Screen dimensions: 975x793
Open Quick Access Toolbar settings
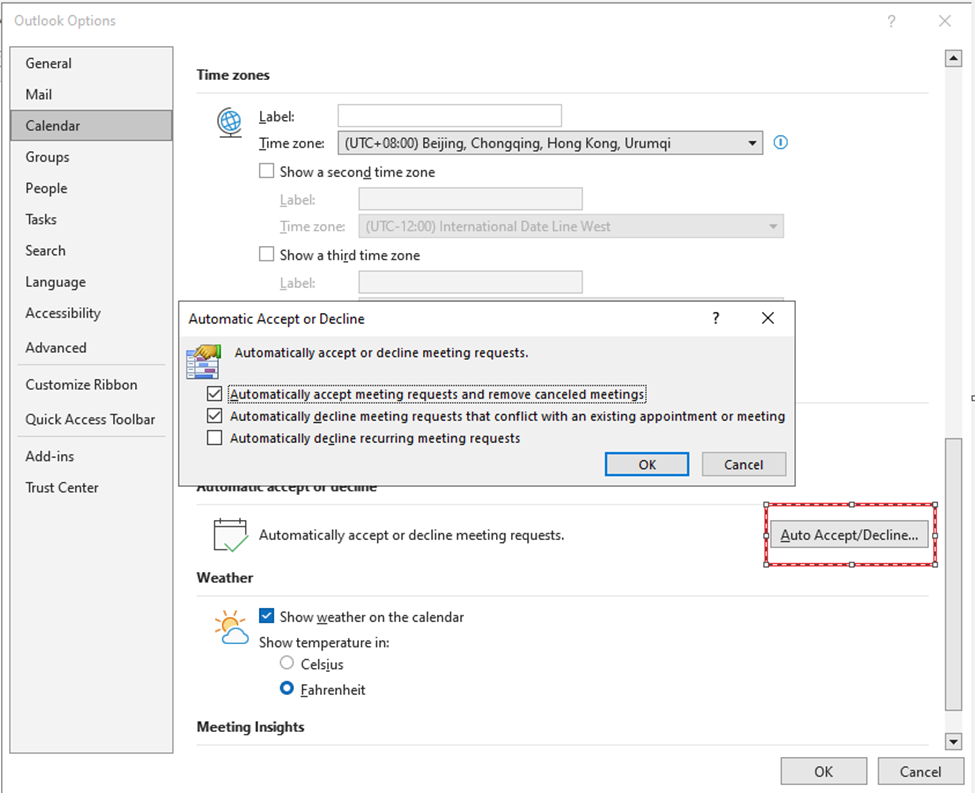point(91,419)
